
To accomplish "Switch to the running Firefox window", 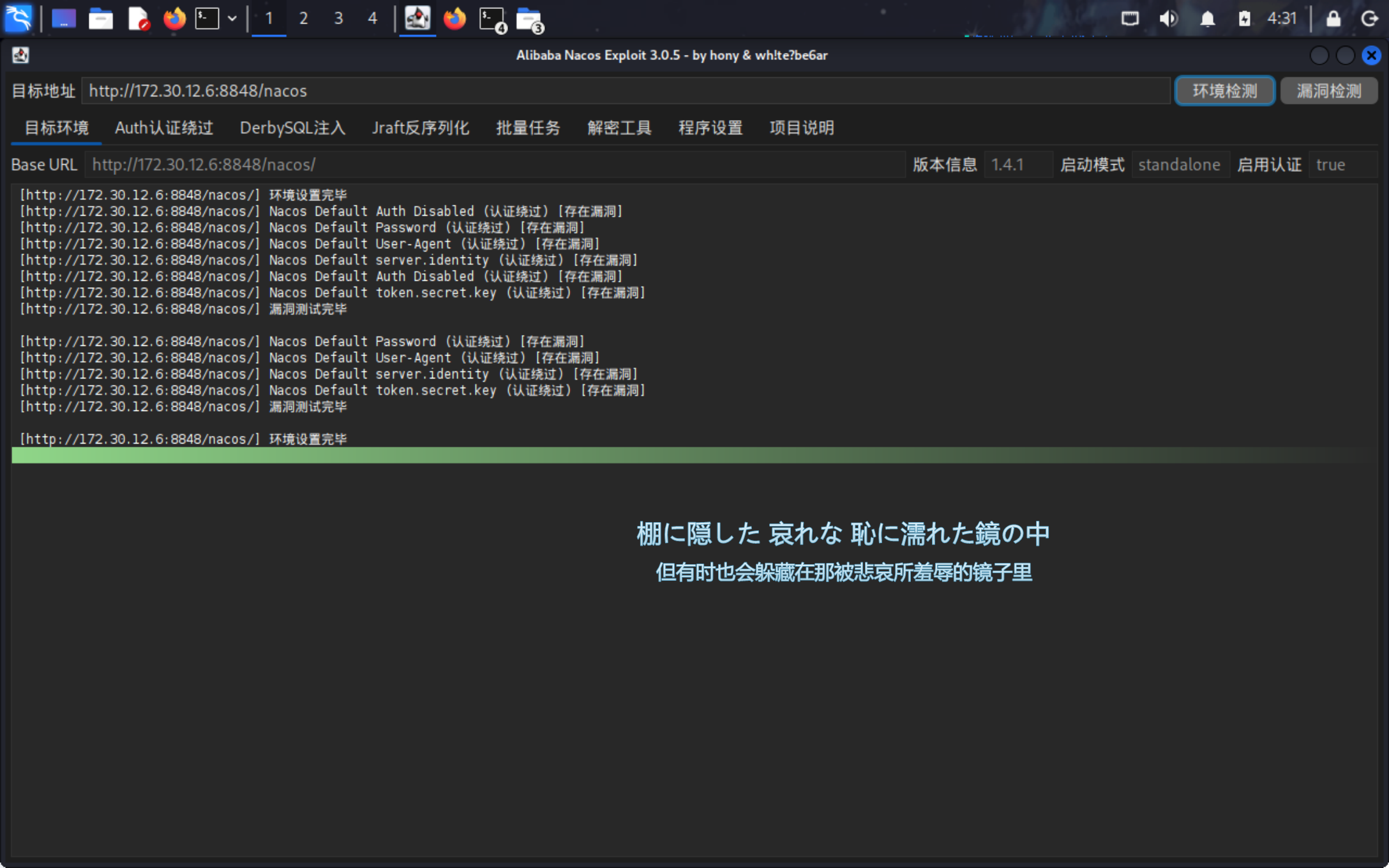I will point(454,19).
